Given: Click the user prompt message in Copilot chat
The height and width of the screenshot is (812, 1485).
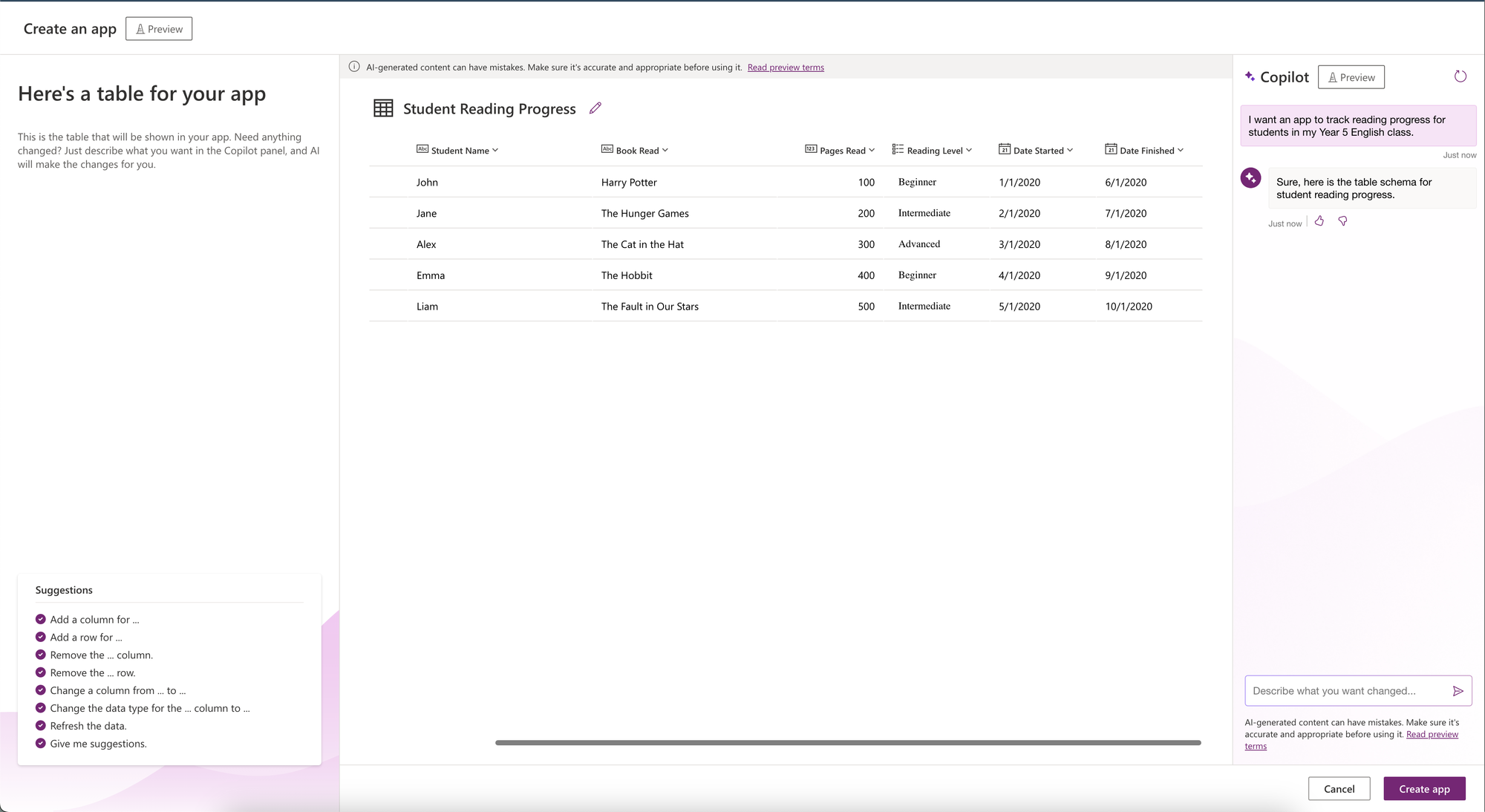Looking at the screenshot, I should pos(1358,125).
